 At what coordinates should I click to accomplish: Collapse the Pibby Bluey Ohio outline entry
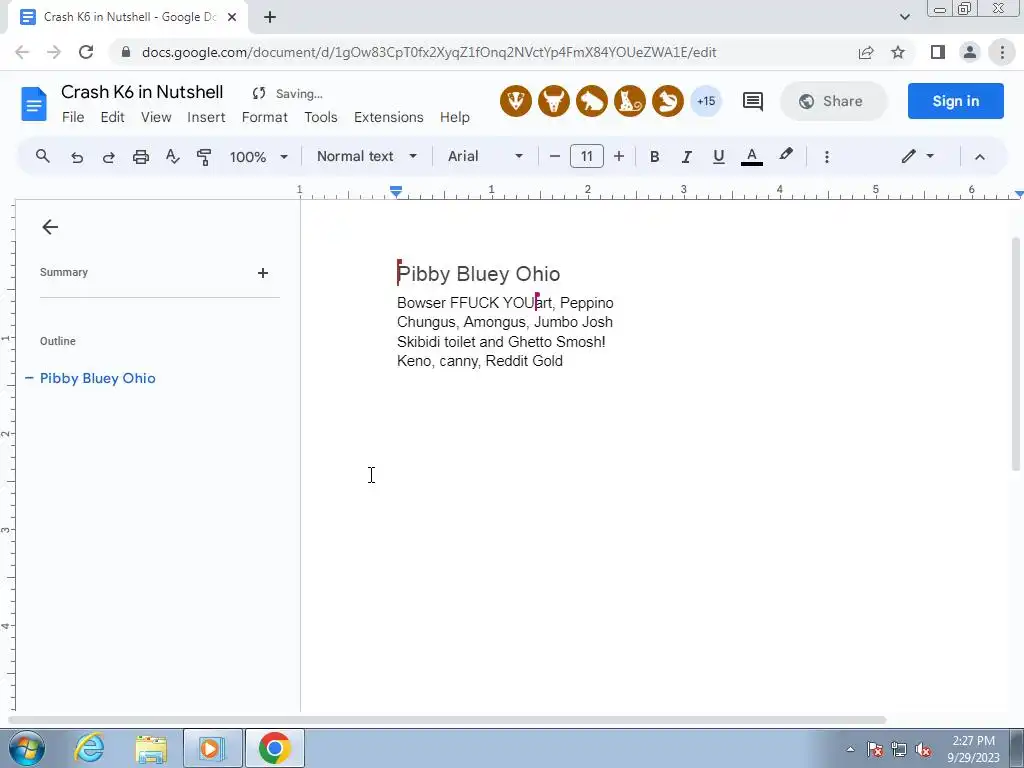(29, 378)
